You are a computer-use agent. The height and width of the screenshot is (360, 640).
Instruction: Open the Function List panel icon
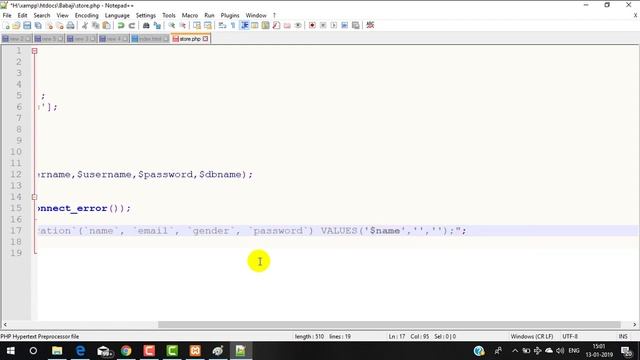(276, 25)
